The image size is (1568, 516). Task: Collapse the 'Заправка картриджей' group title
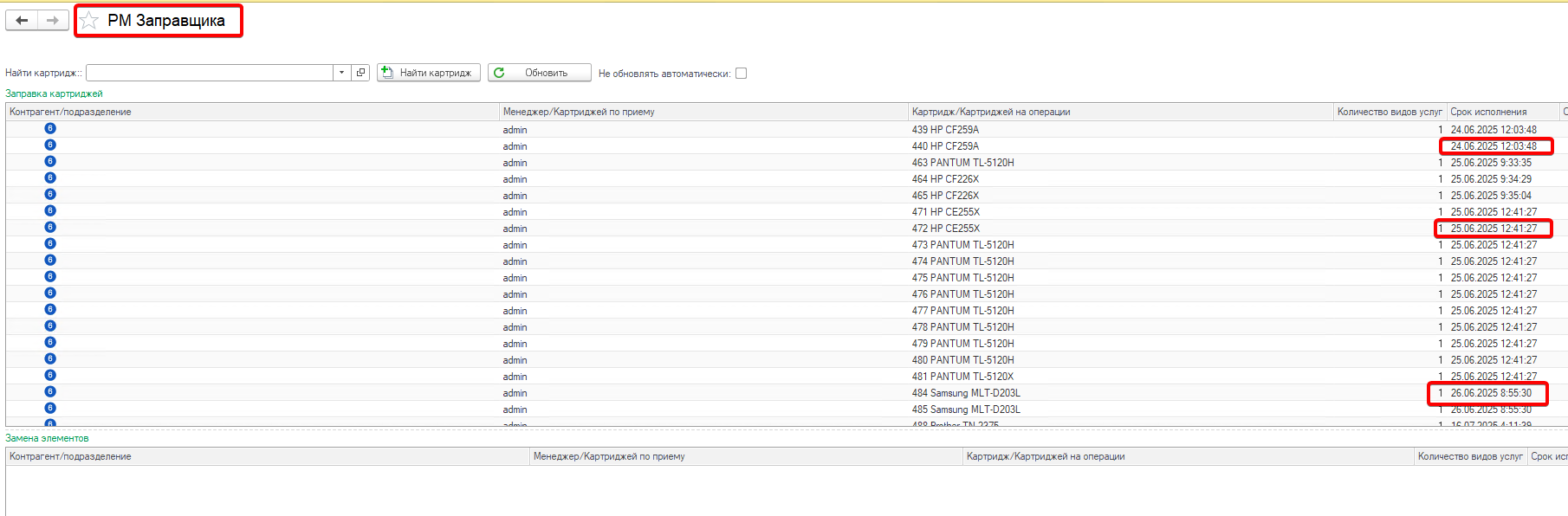54,94
